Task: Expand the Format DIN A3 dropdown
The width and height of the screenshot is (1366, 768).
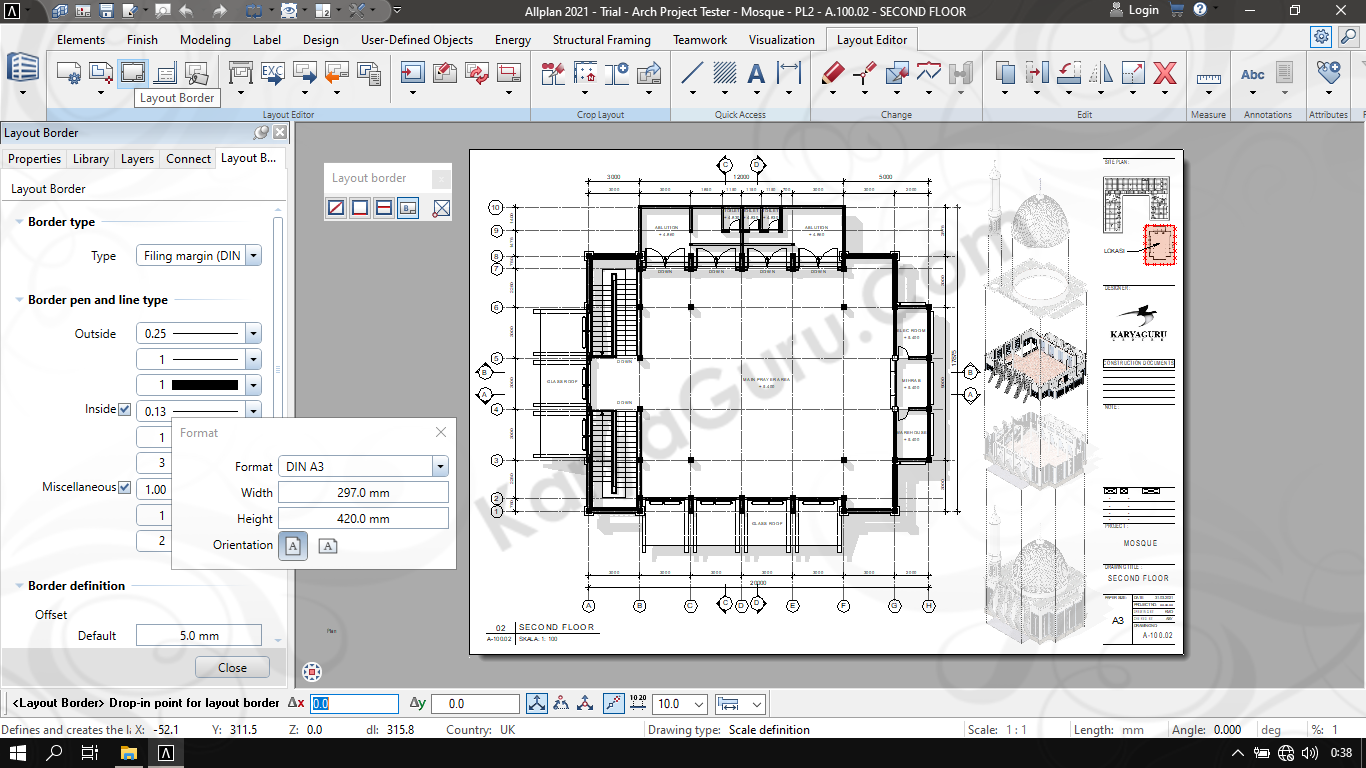Action: click(439, 467)
